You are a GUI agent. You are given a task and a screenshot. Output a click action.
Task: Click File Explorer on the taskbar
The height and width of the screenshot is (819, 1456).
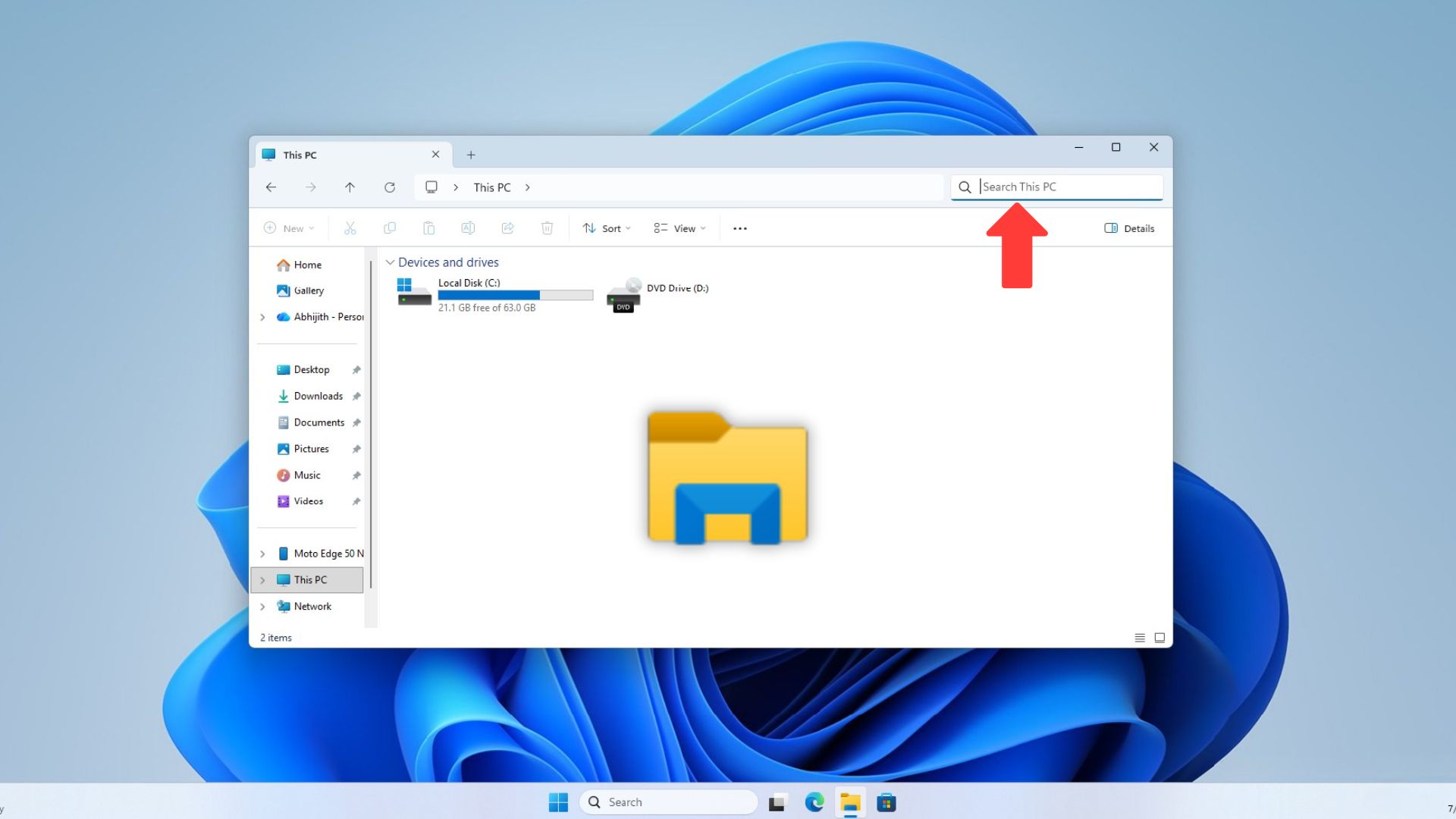850,802
